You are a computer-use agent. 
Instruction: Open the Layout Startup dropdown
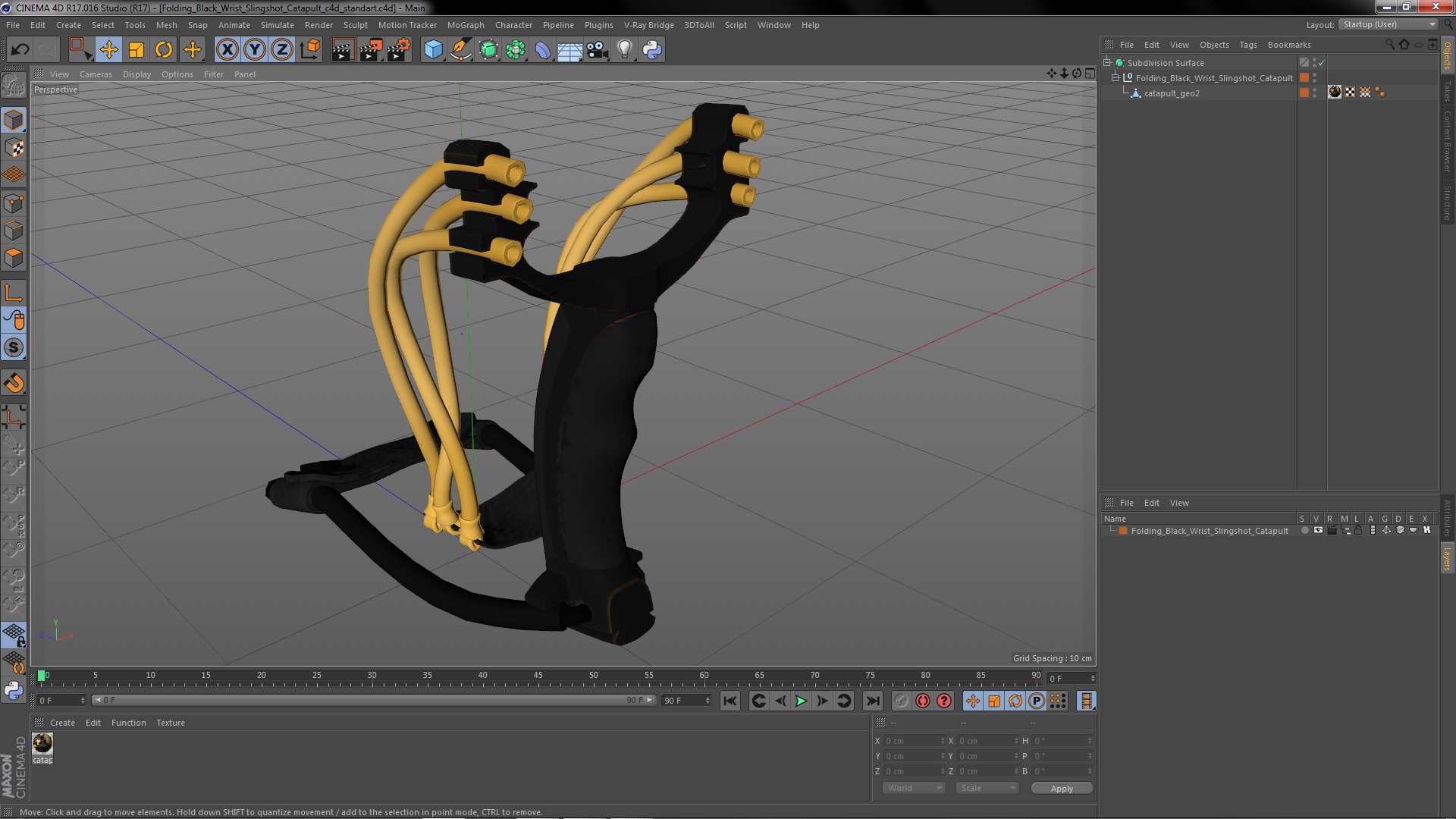[1389, 25]
